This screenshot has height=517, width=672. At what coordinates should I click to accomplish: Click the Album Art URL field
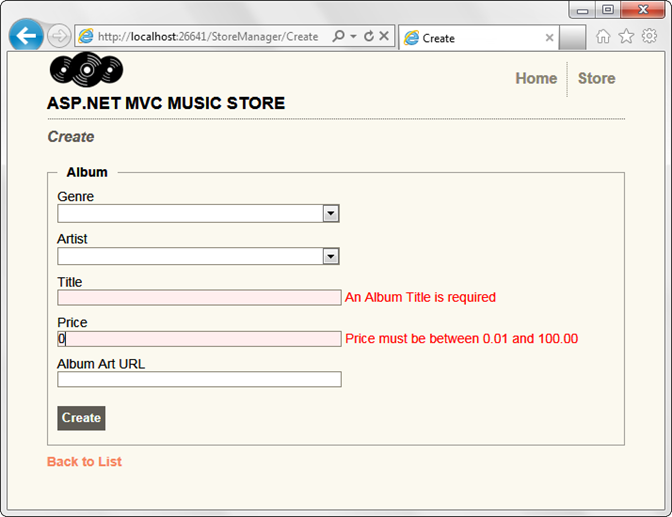point(199,379)
